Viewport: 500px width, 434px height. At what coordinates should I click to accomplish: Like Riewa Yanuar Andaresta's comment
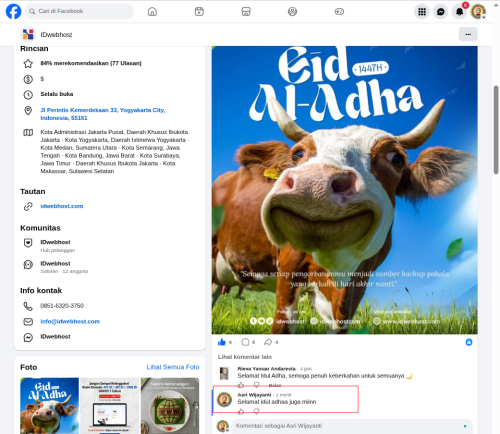pos(241,385)
